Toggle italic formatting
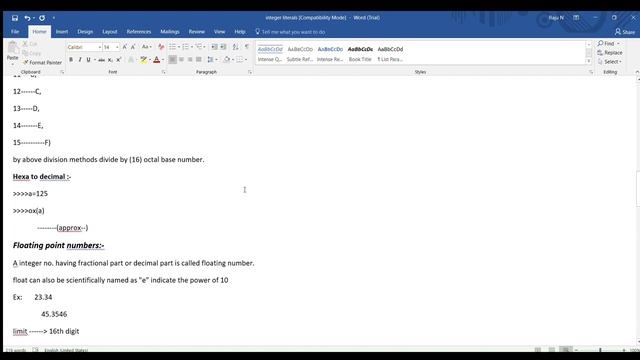 (80, 60)
